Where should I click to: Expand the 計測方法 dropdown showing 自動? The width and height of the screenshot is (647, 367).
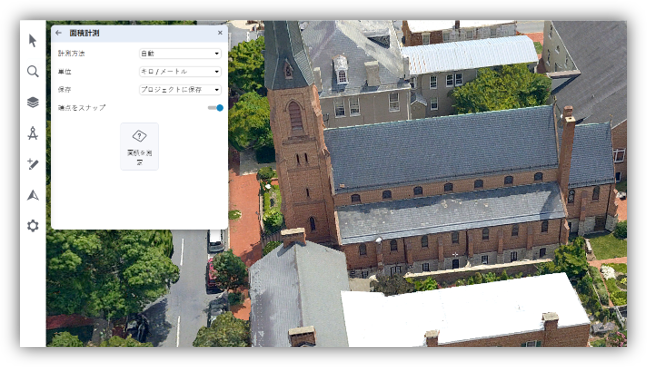point(180,53)
